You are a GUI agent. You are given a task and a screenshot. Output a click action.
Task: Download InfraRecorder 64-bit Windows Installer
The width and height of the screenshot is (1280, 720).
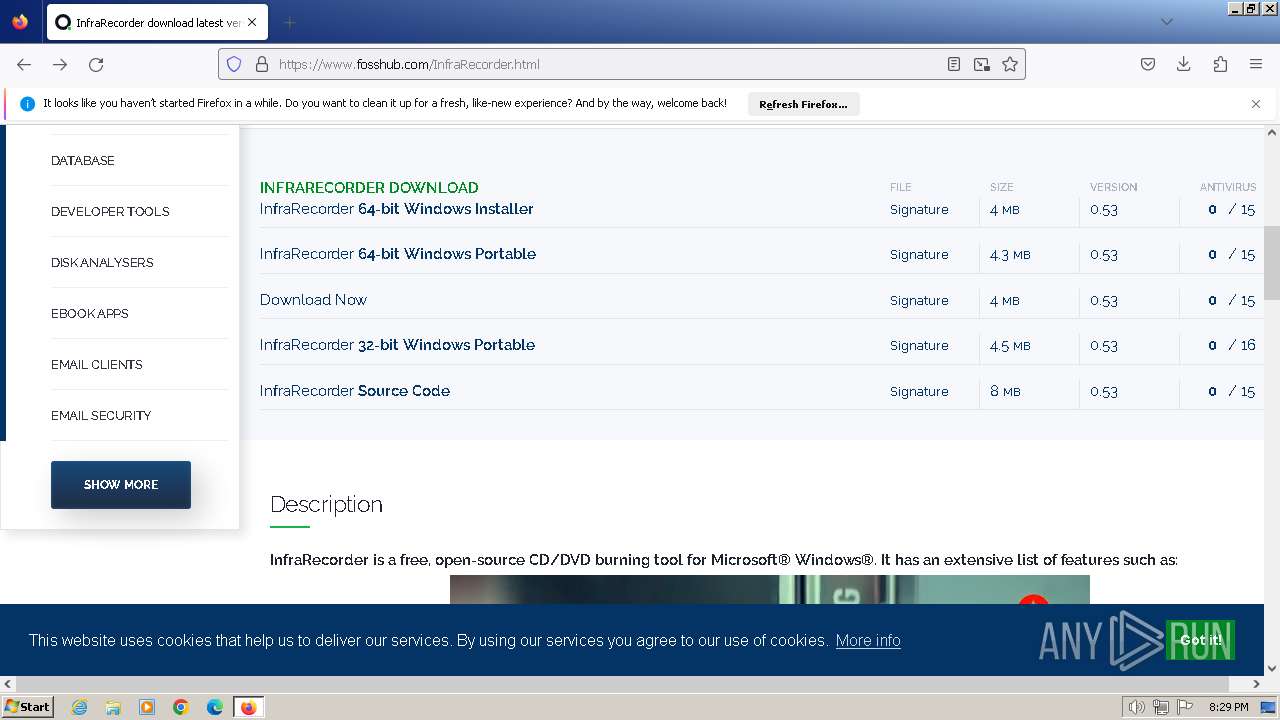(x=397, y=209)
